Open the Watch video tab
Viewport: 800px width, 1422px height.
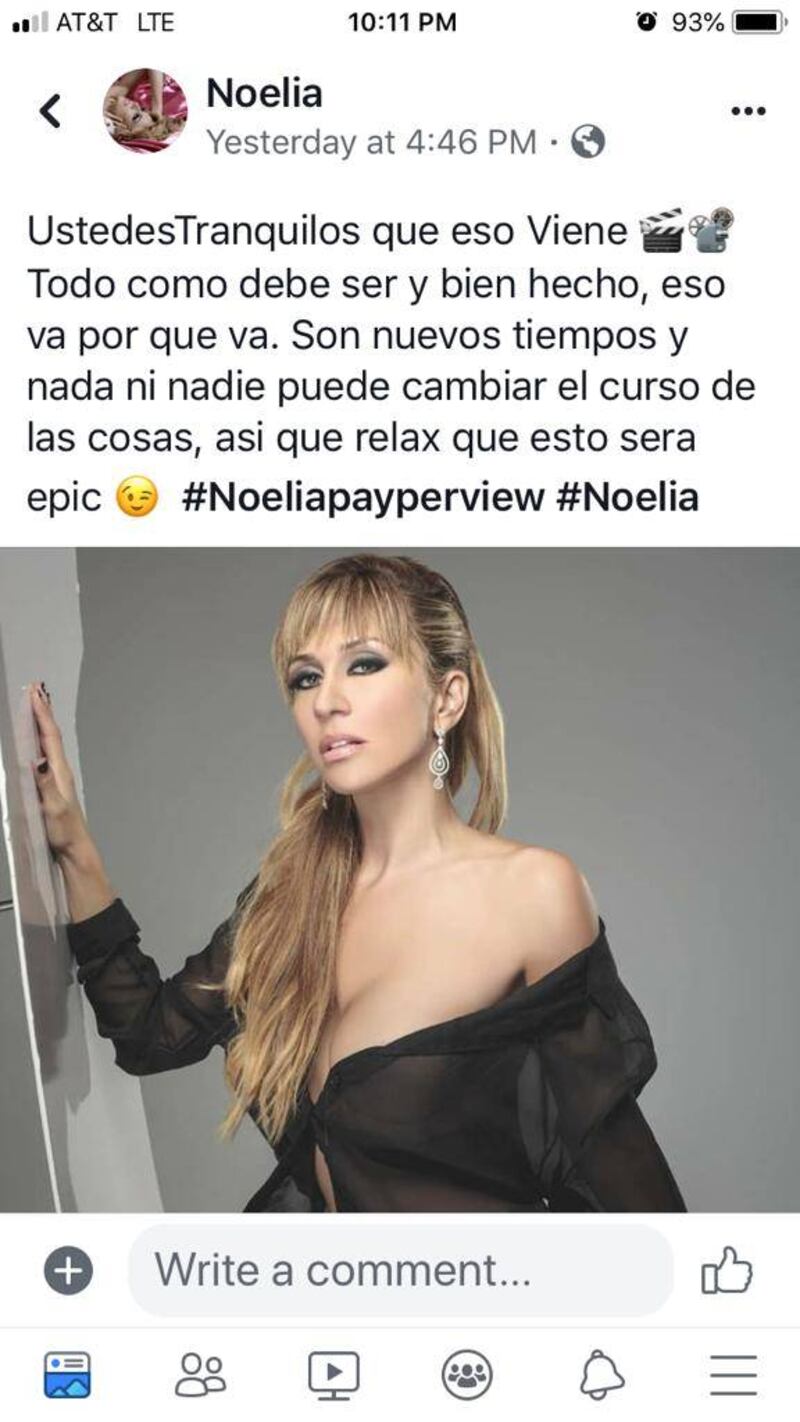click(333, 1376)
